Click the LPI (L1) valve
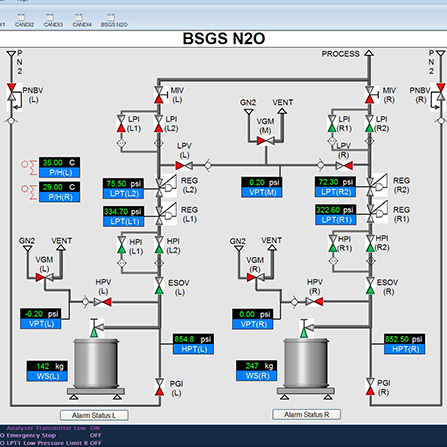This screenshot has width=447, height=447. coord(121,124)
